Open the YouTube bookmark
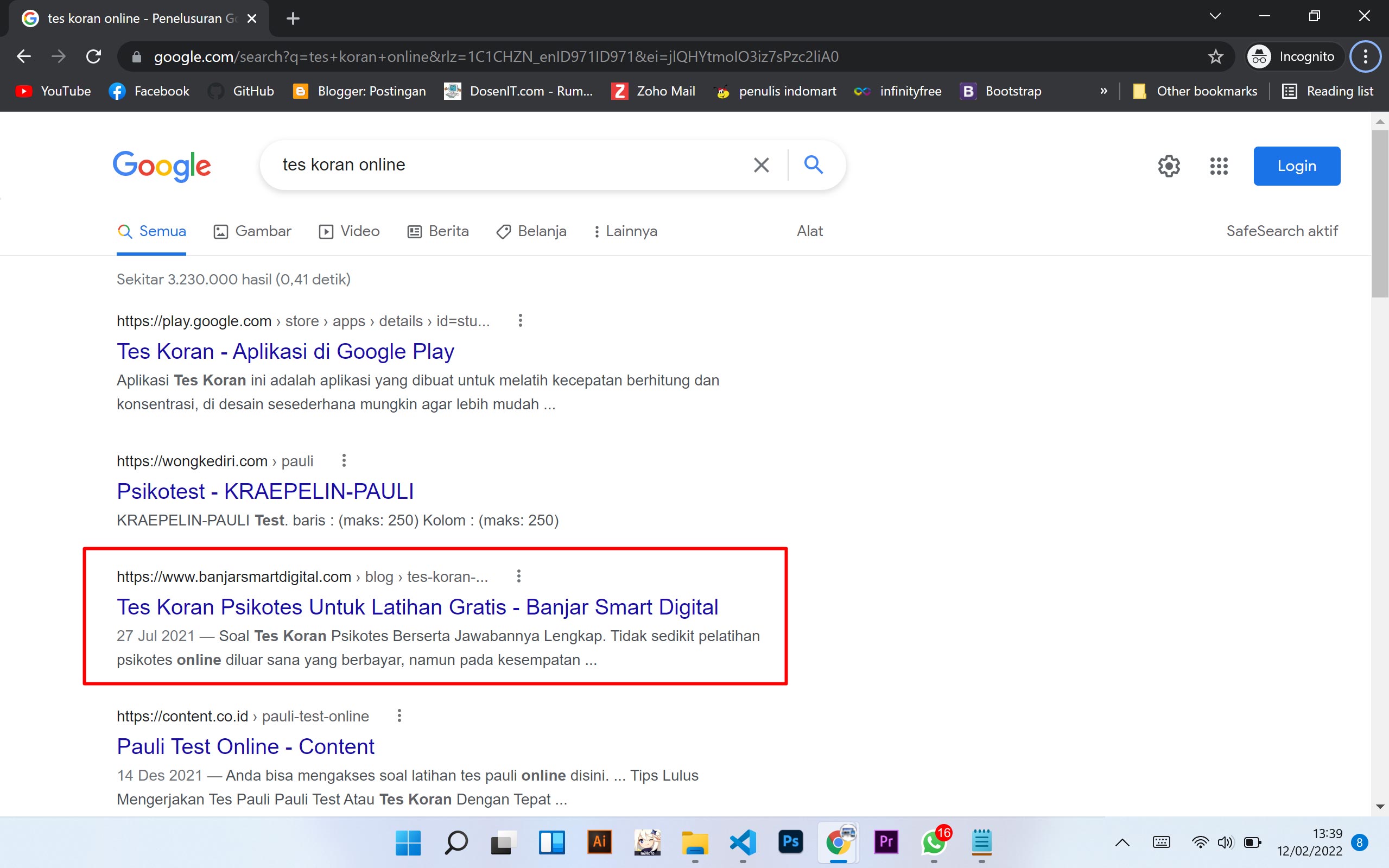The image size is (1389, 868). point(52,91)
